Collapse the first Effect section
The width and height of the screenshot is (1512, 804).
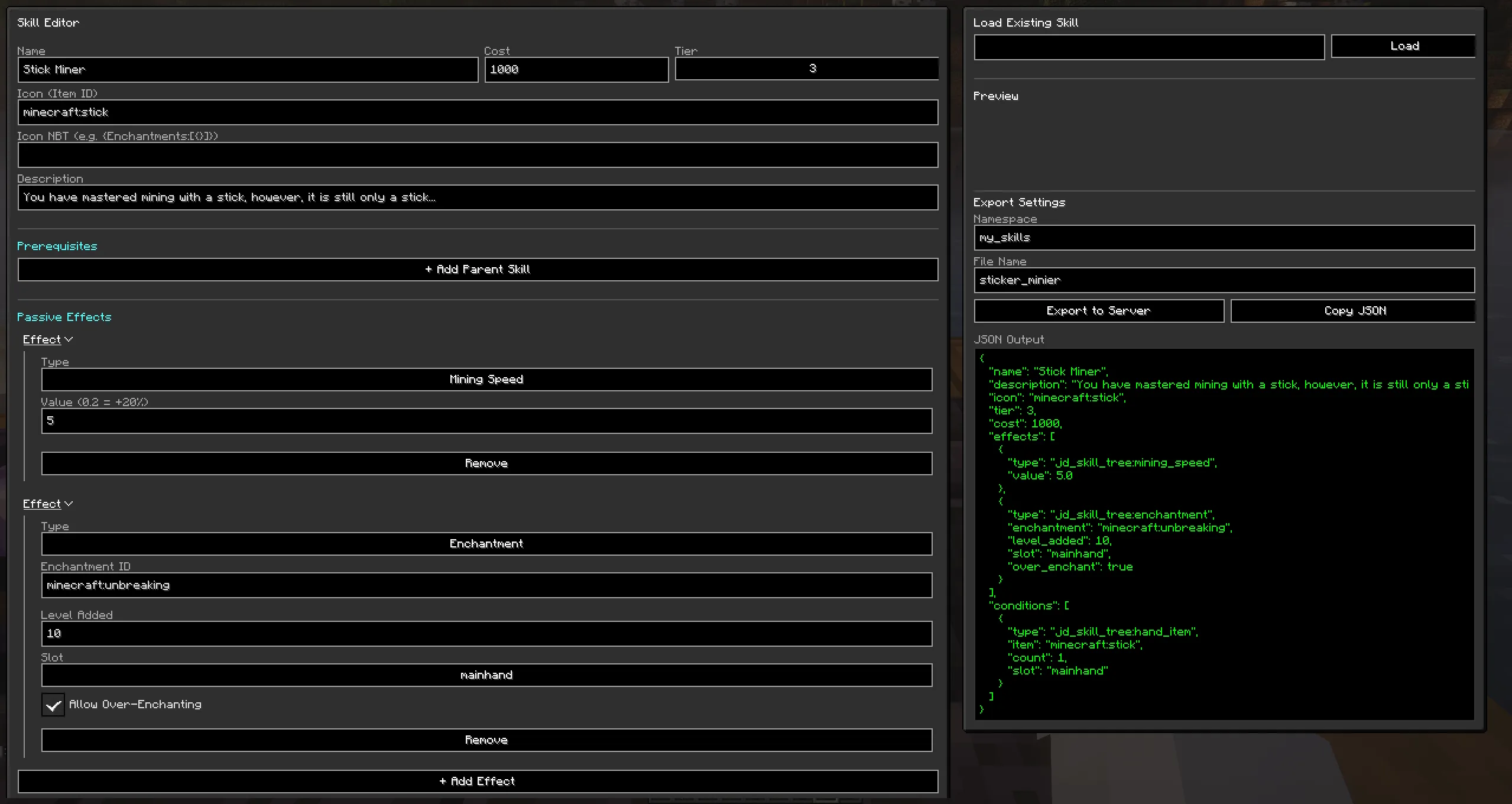(47, 339)
